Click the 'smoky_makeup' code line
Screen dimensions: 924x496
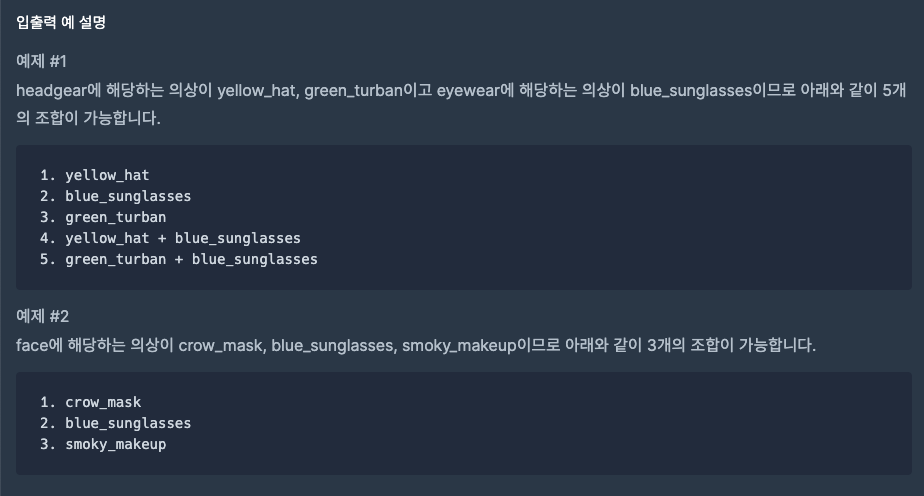(103, 444)
